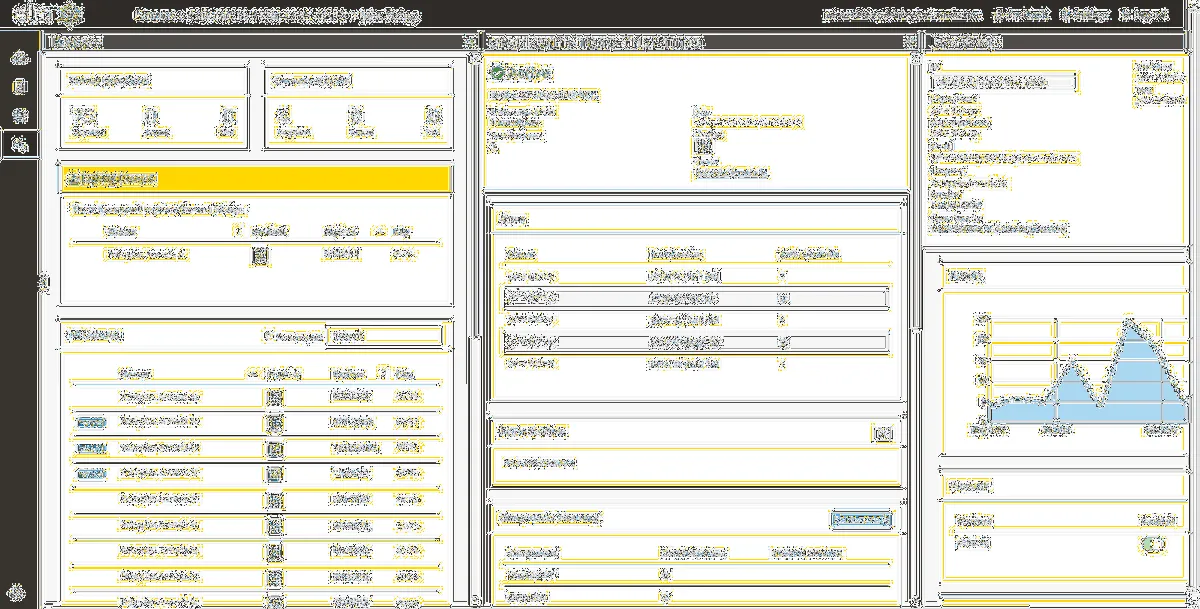Click the highlighted active sidebar icon
This screenshot has height=609, width=1200.
coord(18,145)
